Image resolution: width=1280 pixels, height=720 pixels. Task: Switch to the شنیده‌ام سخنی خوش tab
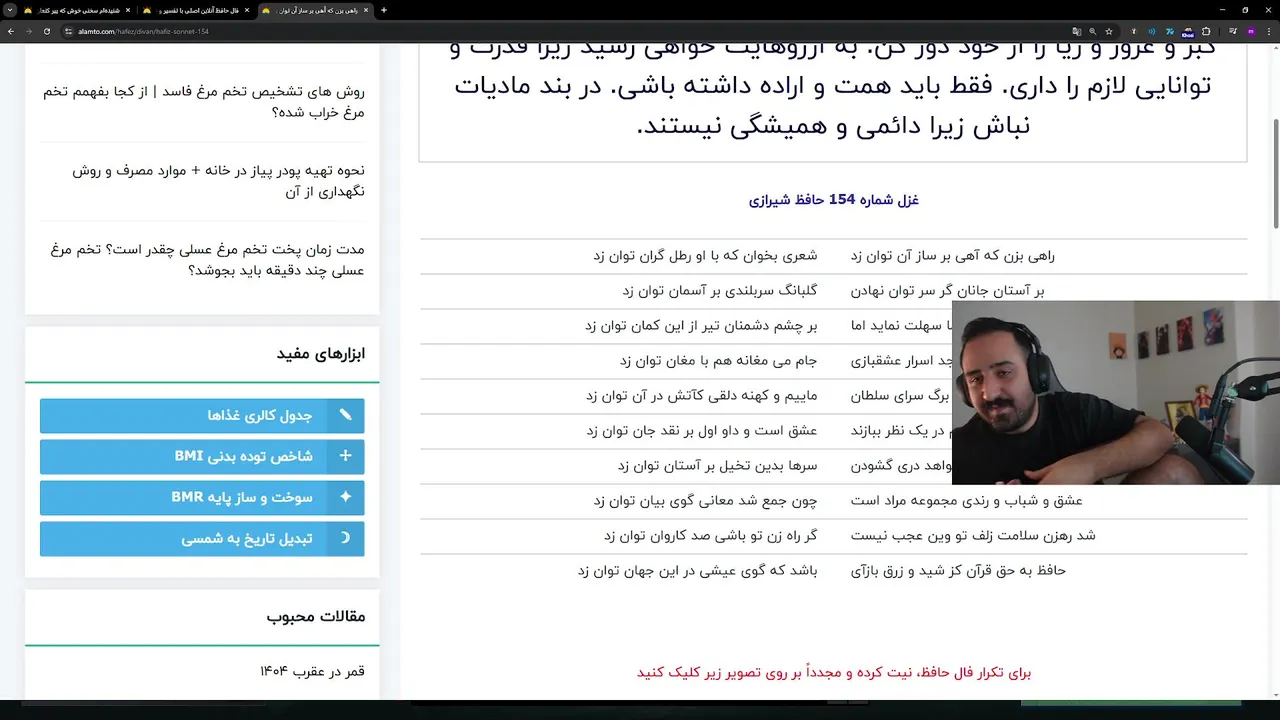coord(80,10)
